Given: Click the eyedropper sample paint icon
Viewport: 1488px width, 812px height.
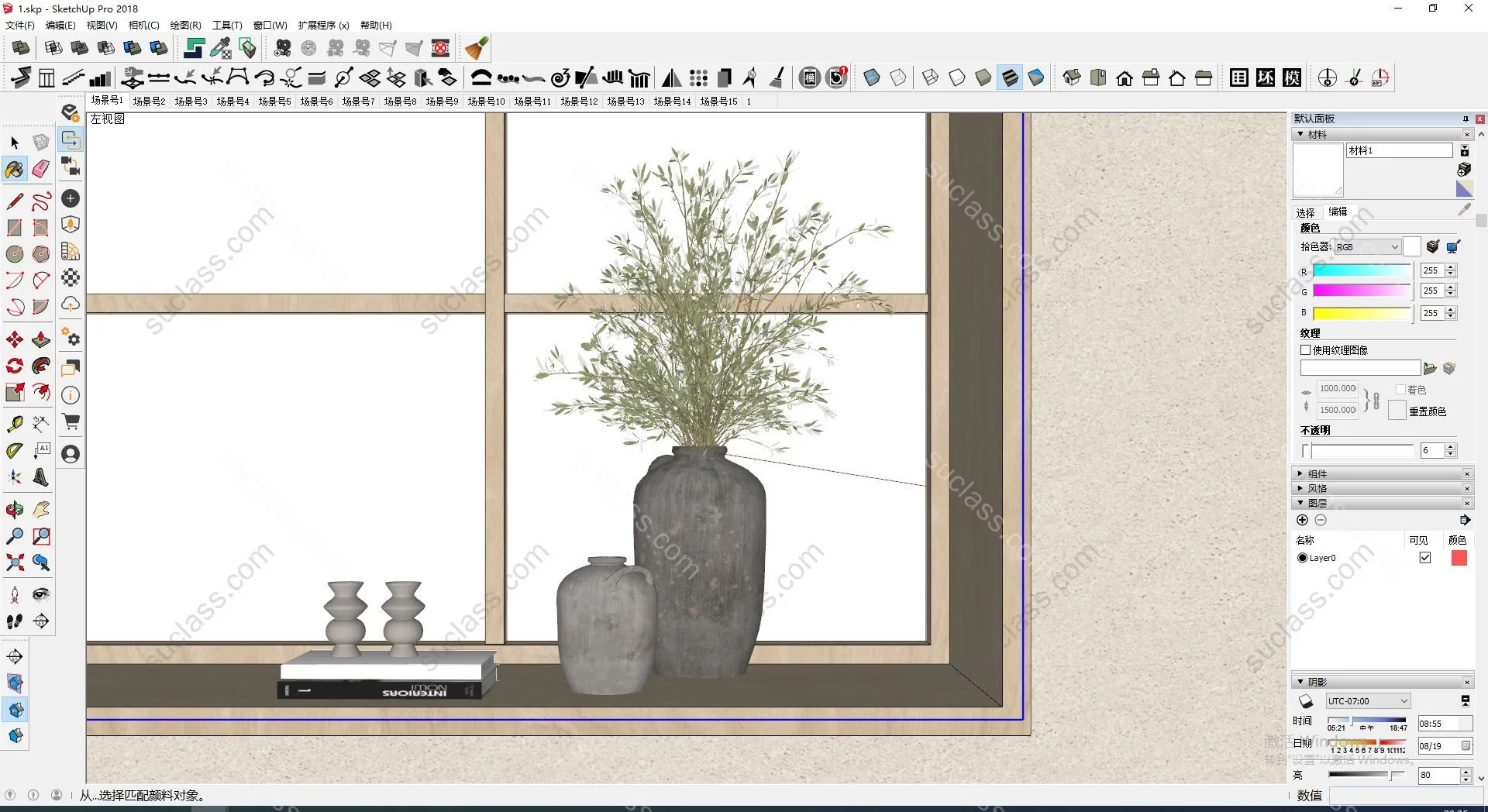Looking at the screenshot, I should tap(1464, 210).
